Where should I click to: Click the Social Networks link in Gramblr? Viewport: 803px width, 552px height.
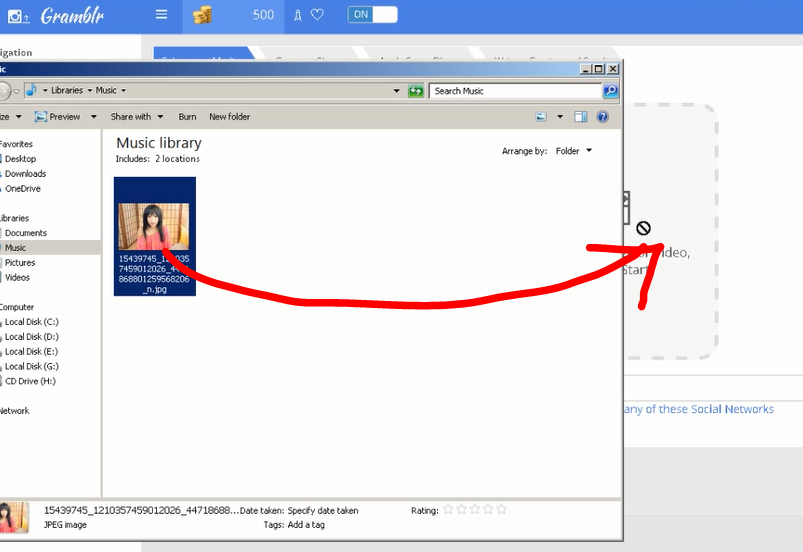point(699,409)
